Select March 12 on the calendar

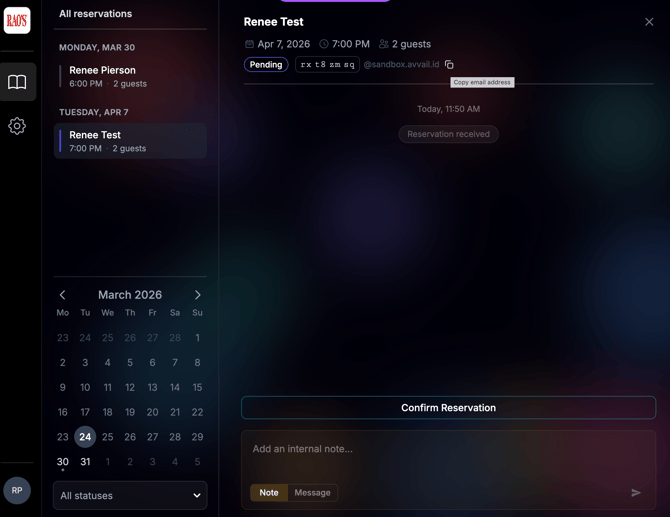(130, 387)
